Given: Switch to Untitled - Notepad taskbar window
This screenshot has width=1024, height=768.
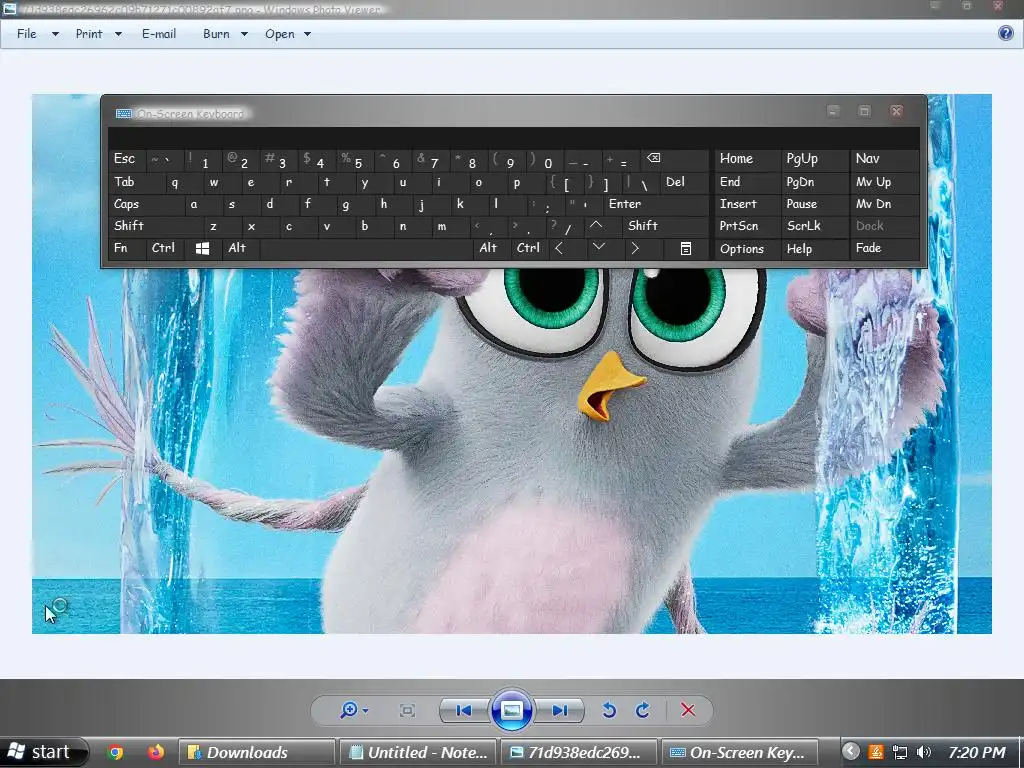Looking at the screenshot, I should (420, 752).
